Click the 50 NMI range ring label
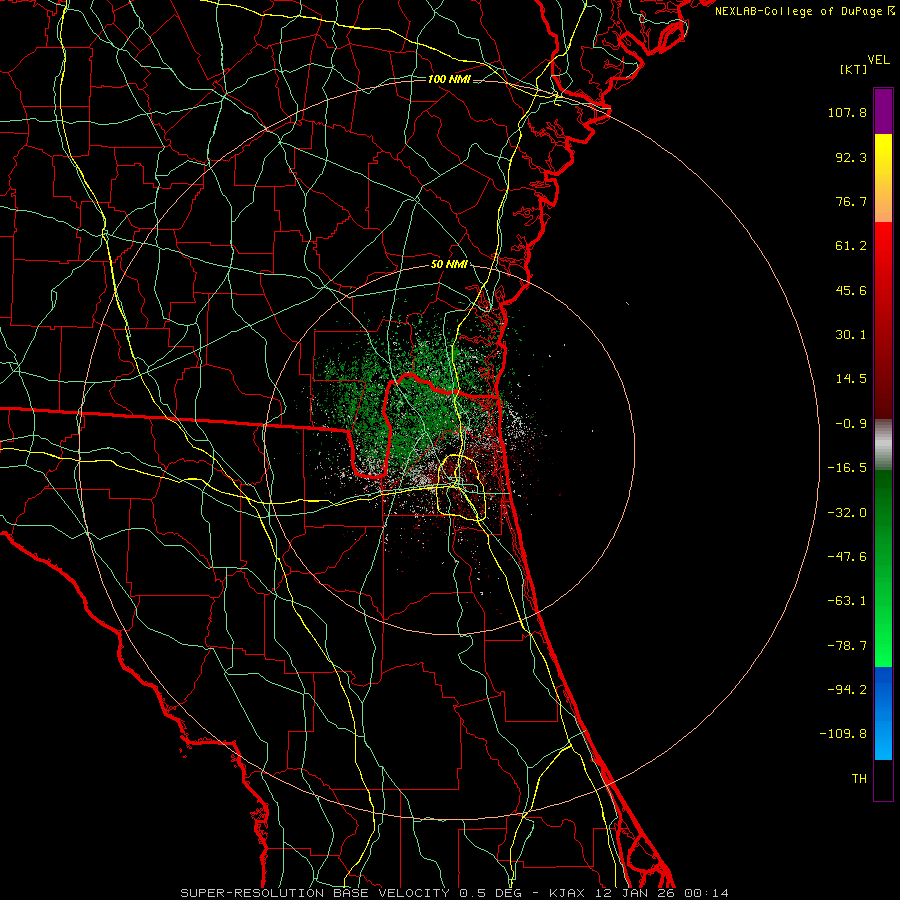This screenshot has width=900, height=900. coord(449,265)
